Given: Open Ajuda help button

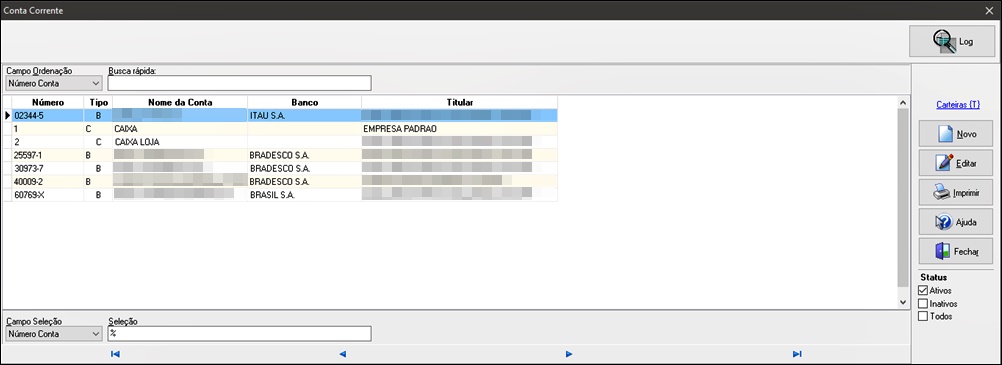Looking at the screenshot, I should [x=956, y=222].
